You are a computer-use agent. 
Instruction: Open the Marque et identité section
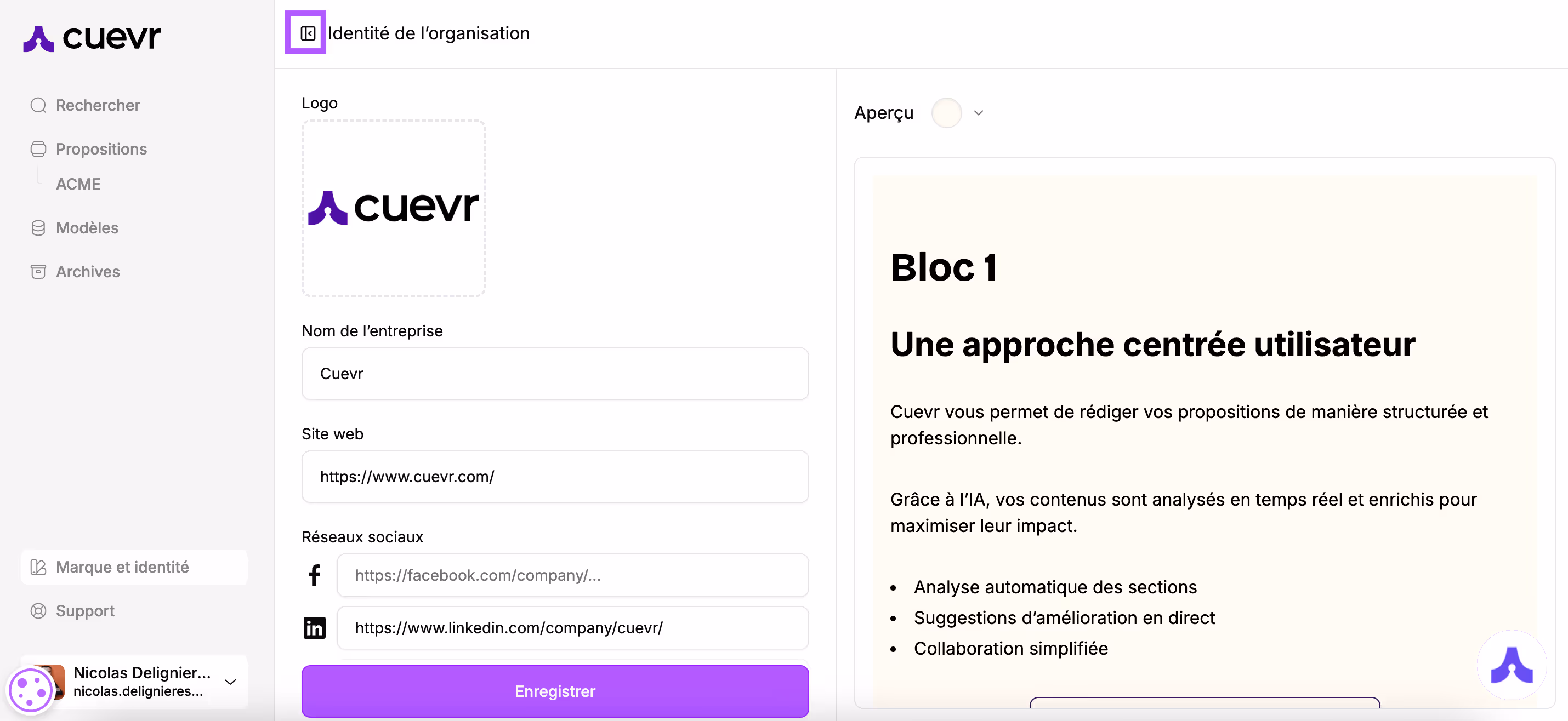click(122, 566)
